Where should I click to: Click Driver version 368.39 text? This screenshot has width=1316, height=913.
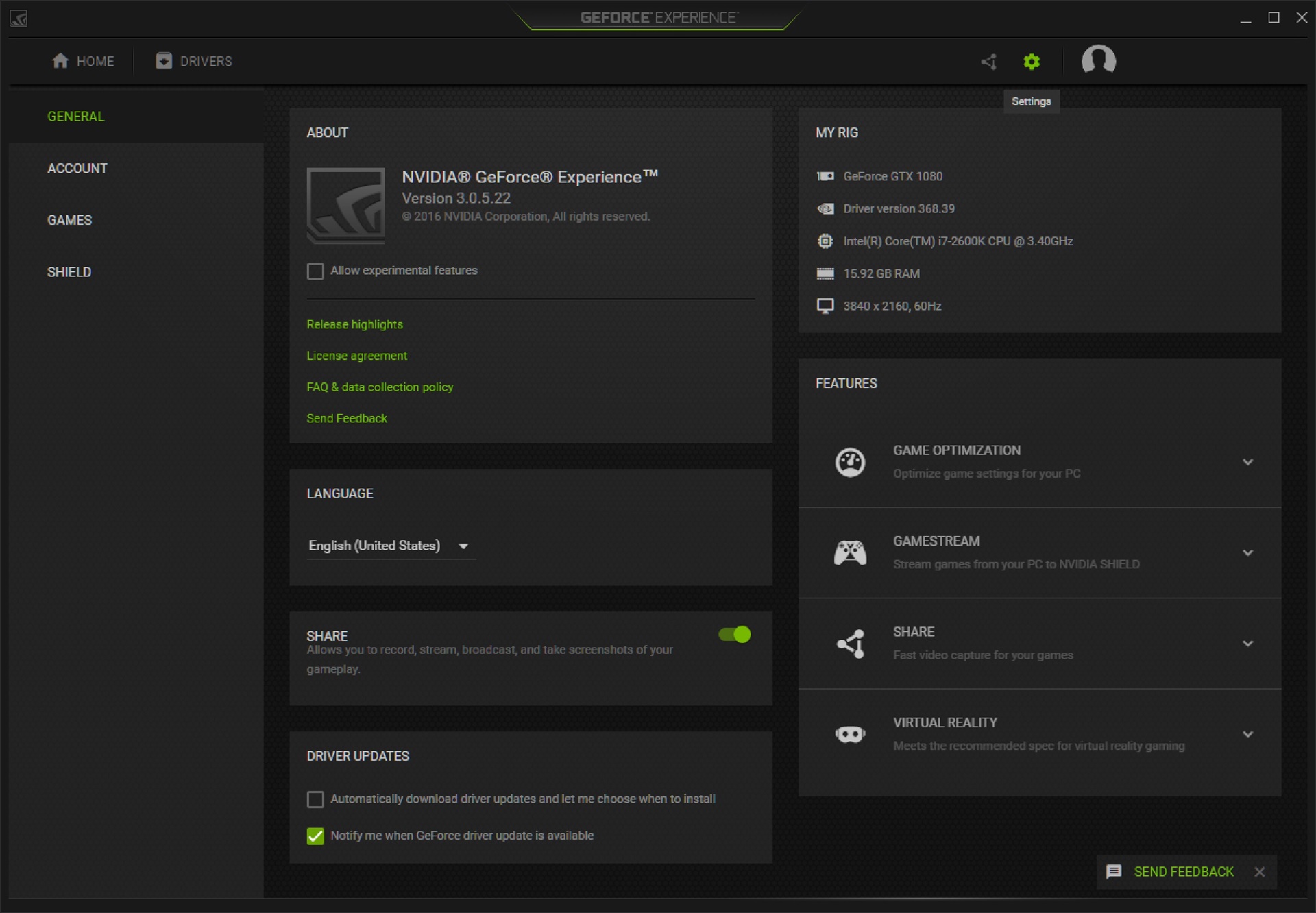(899, 208)
